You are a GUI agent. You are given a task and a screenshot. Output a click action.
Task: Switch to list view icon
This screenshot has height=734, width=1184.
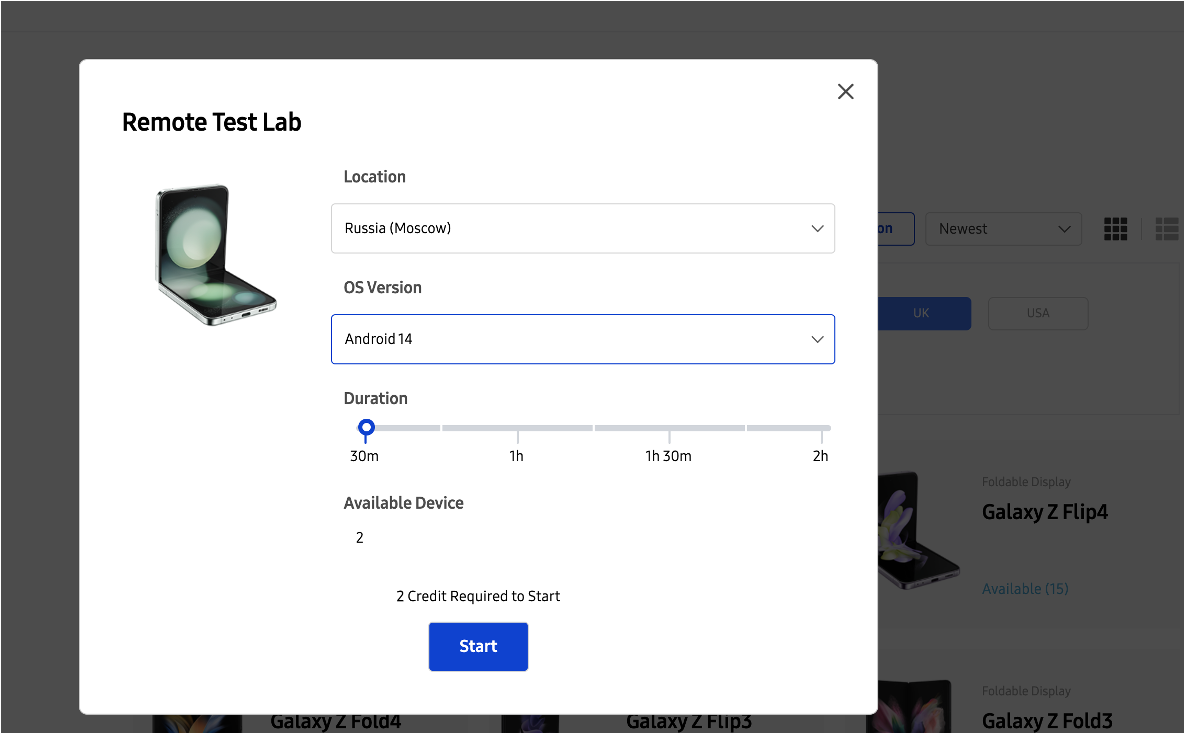(x=1167, y=229)
